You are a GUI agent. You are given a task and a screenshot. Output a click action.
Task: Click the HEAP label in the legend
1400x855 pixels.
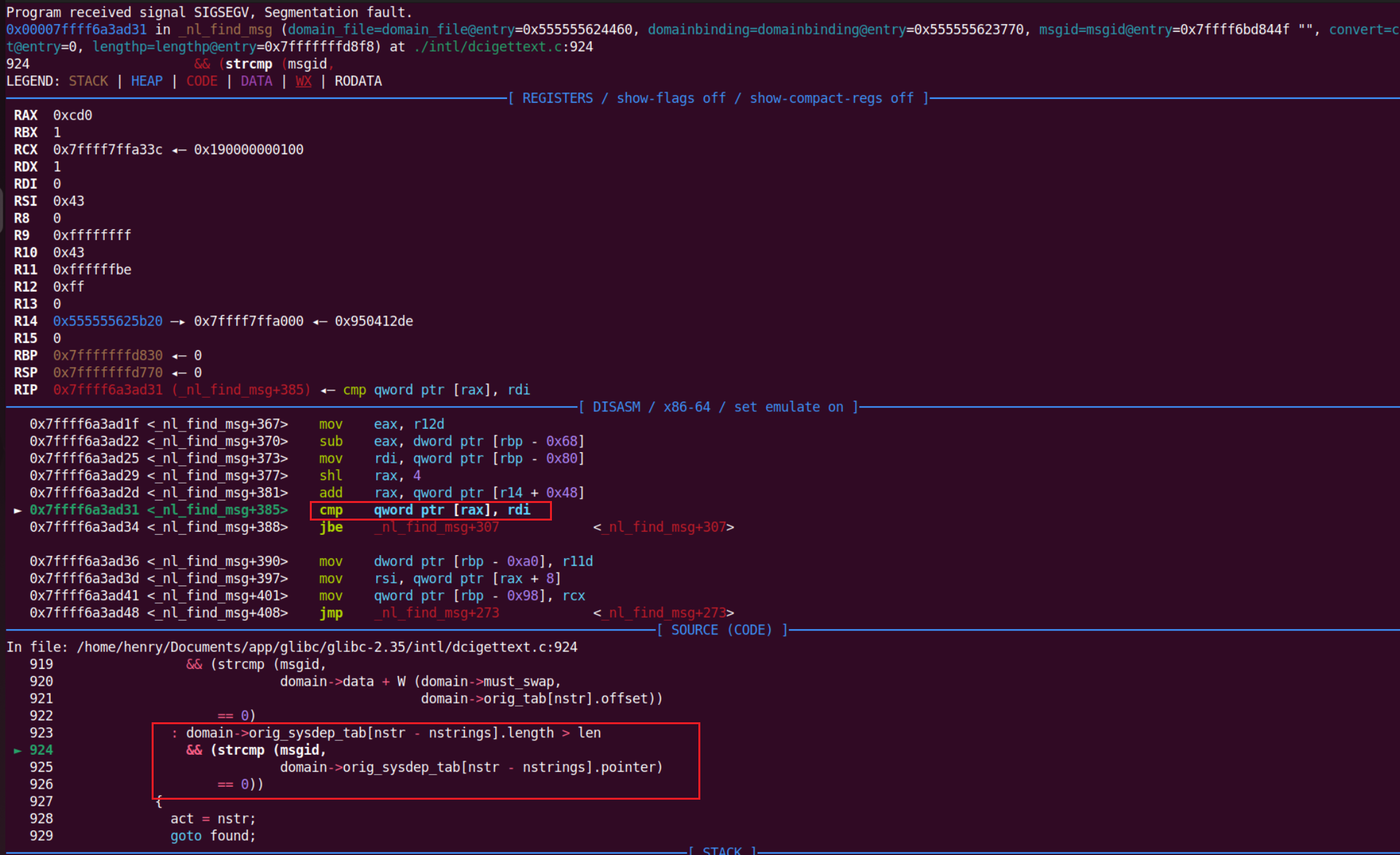coord(146,81)
